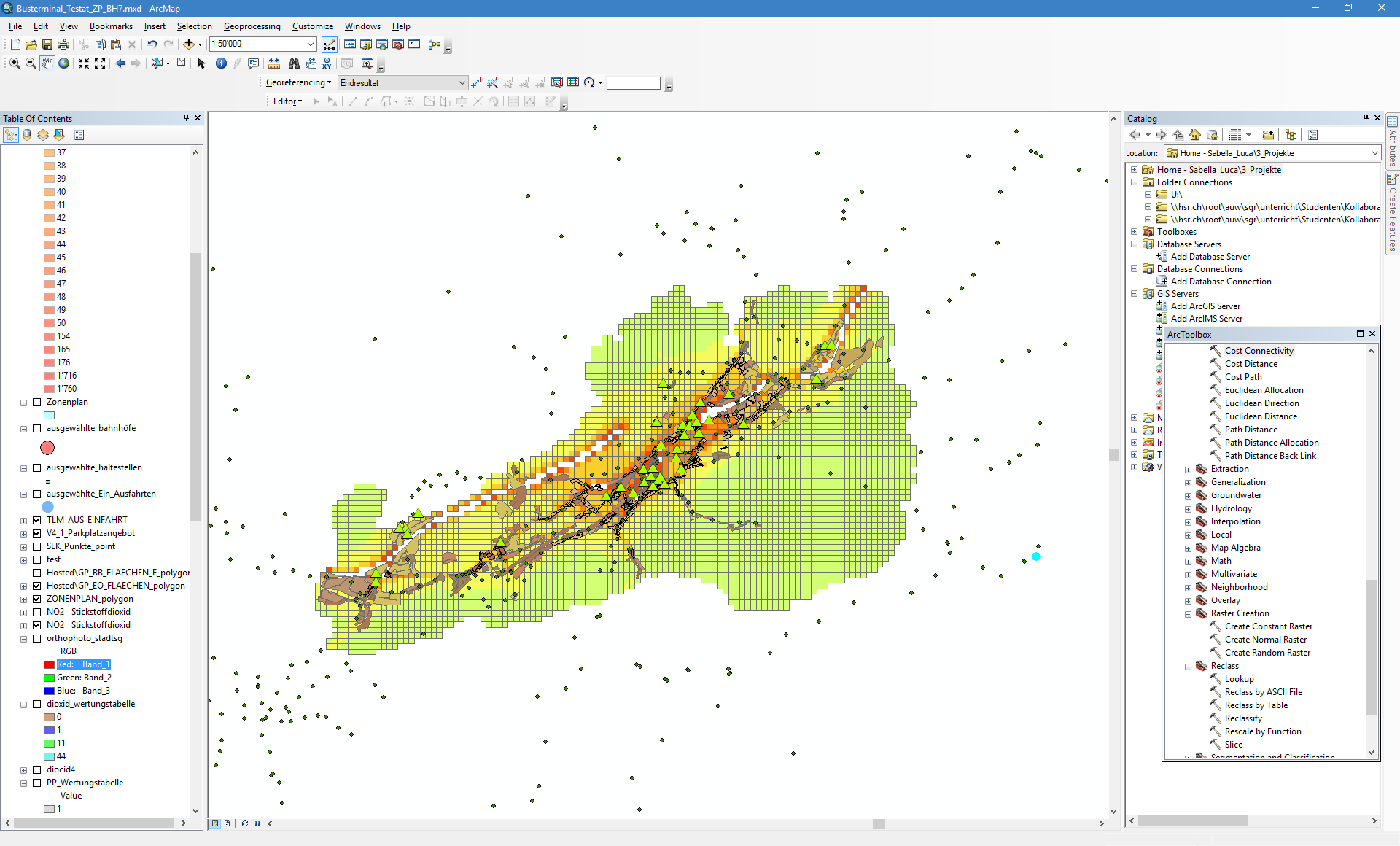The width and height of the screenshot is (1400, 846).
Task: Activate the Identify tool
Action: click(222, 63)
